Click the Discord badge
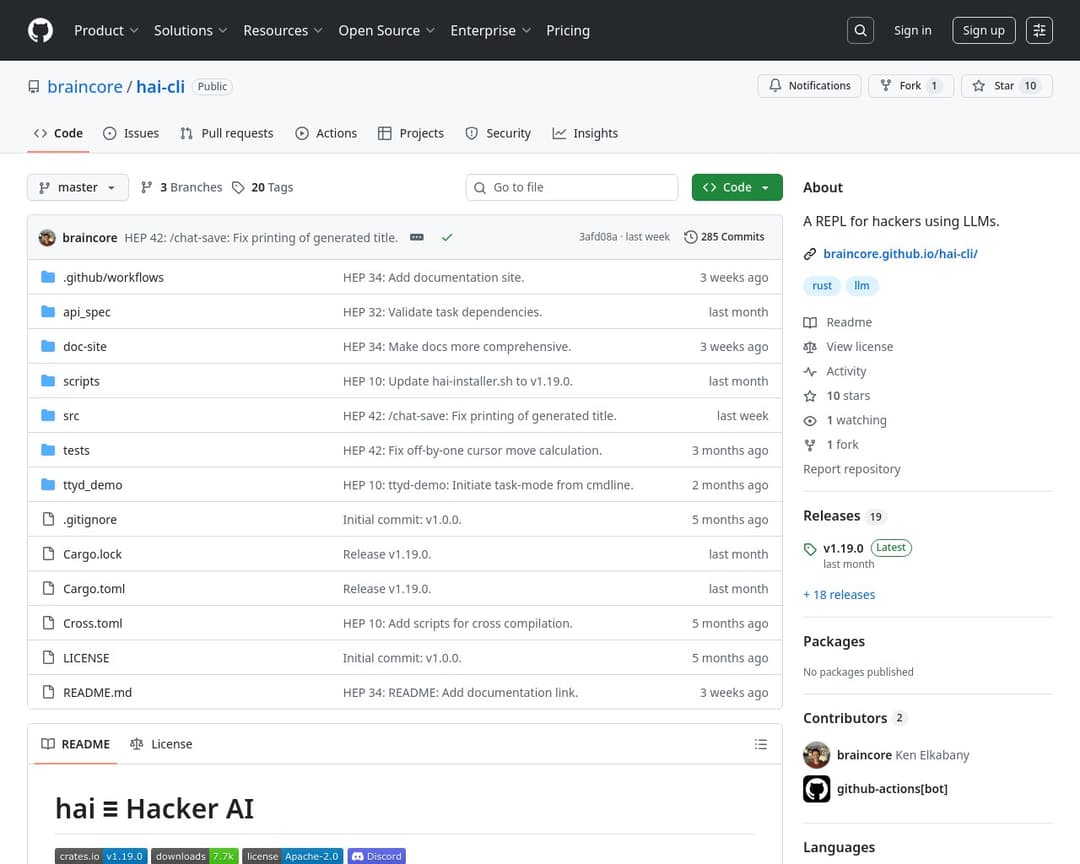Screen dimensions: 1080x864 point(376,856)
